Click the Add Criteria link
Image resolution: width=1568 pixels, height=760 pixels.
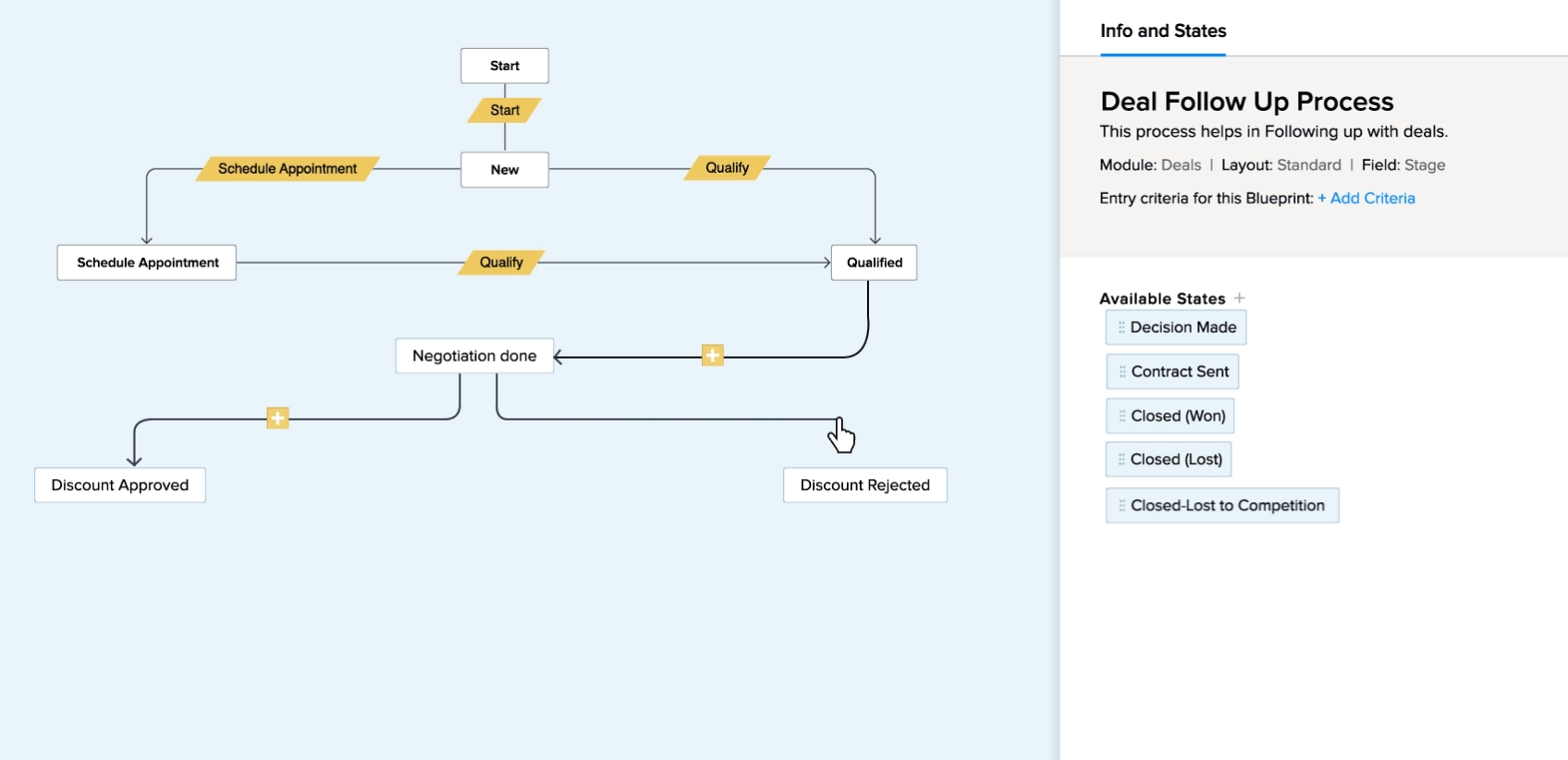pyautogui.click(x=1366, y=198)
